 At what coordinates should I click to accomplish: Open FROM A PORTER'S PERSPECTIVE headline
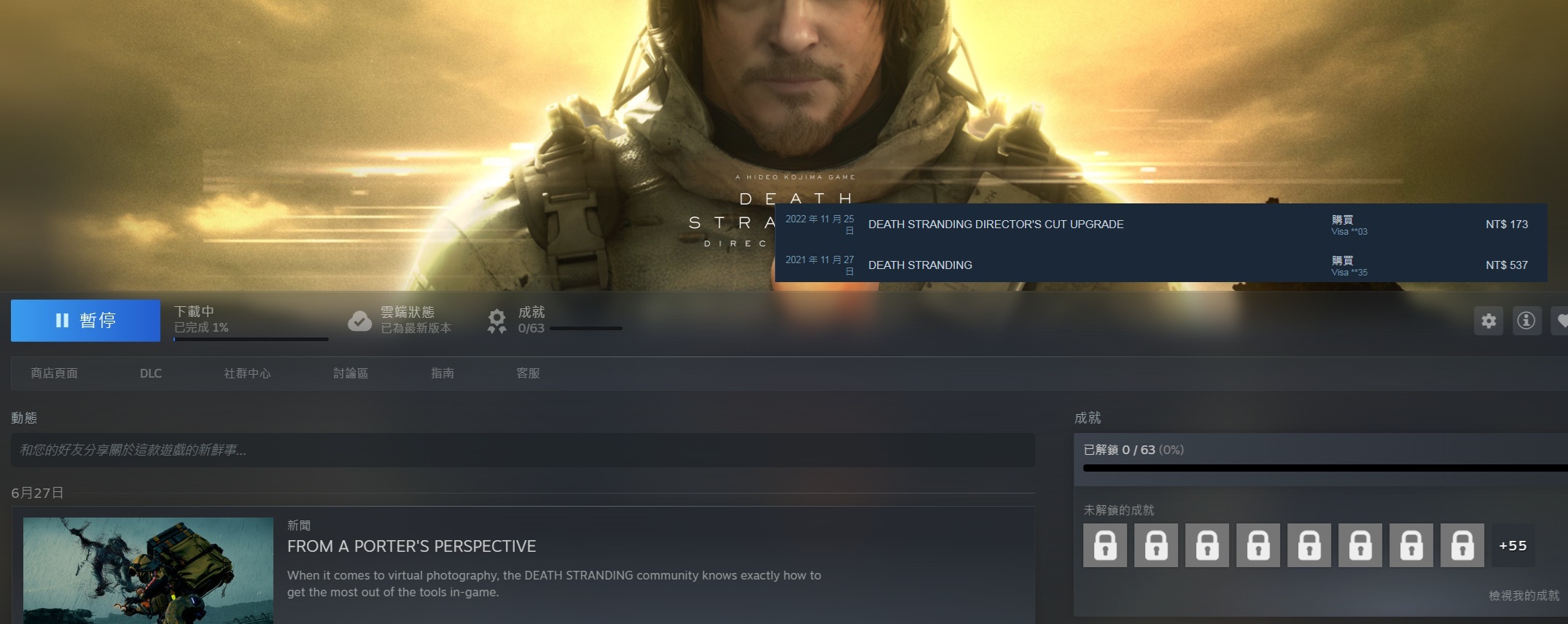[411, 547]
